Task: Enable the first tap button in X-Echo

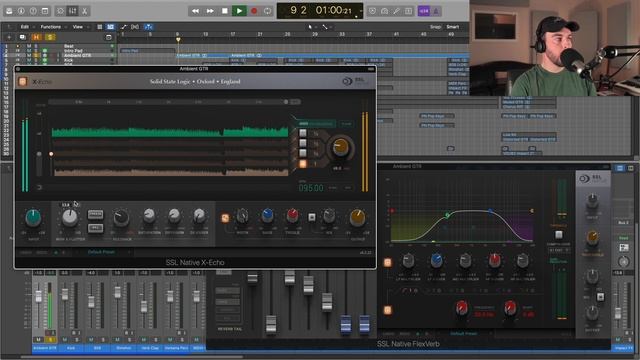Action: [303, 133]
